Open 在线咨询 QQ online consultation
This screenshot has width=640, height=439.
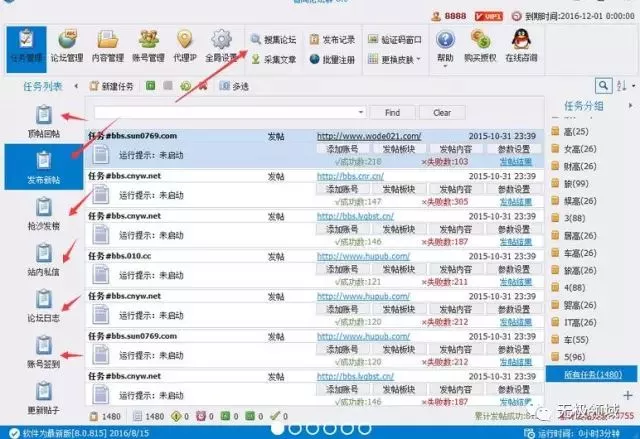(x=521, y=46)
